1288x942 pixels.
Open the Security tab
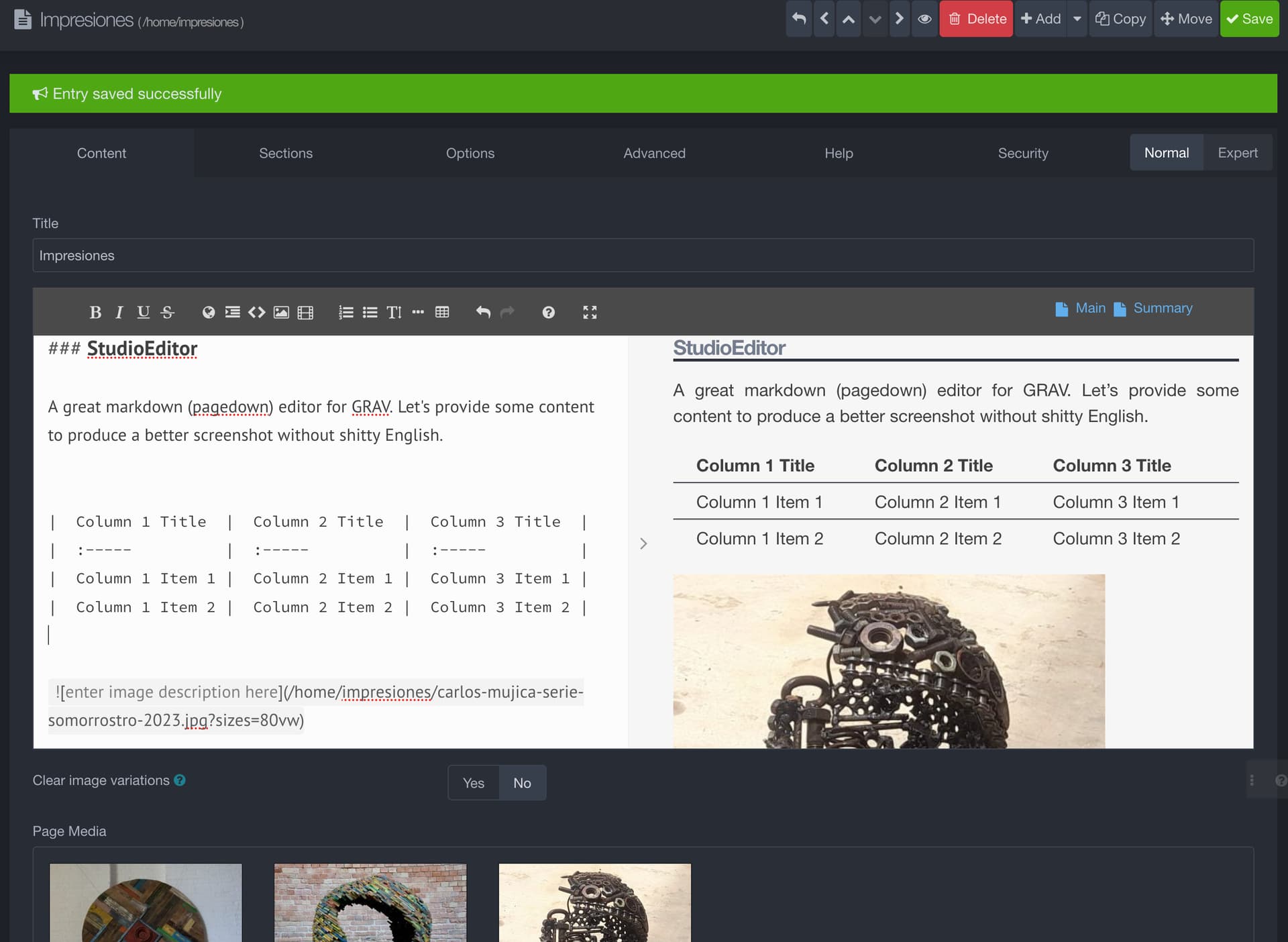pos(1023,153)
